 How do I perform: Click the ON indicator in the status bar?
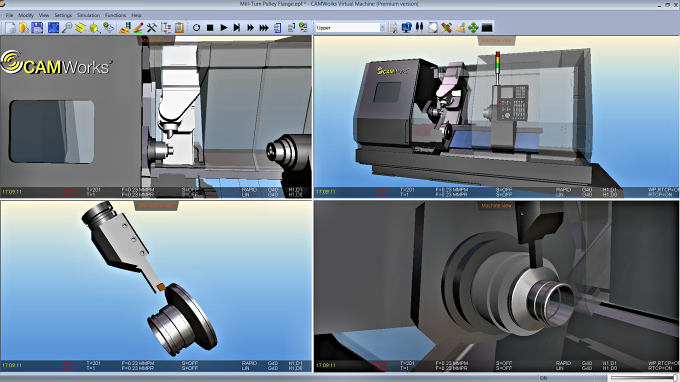[543, 378]
